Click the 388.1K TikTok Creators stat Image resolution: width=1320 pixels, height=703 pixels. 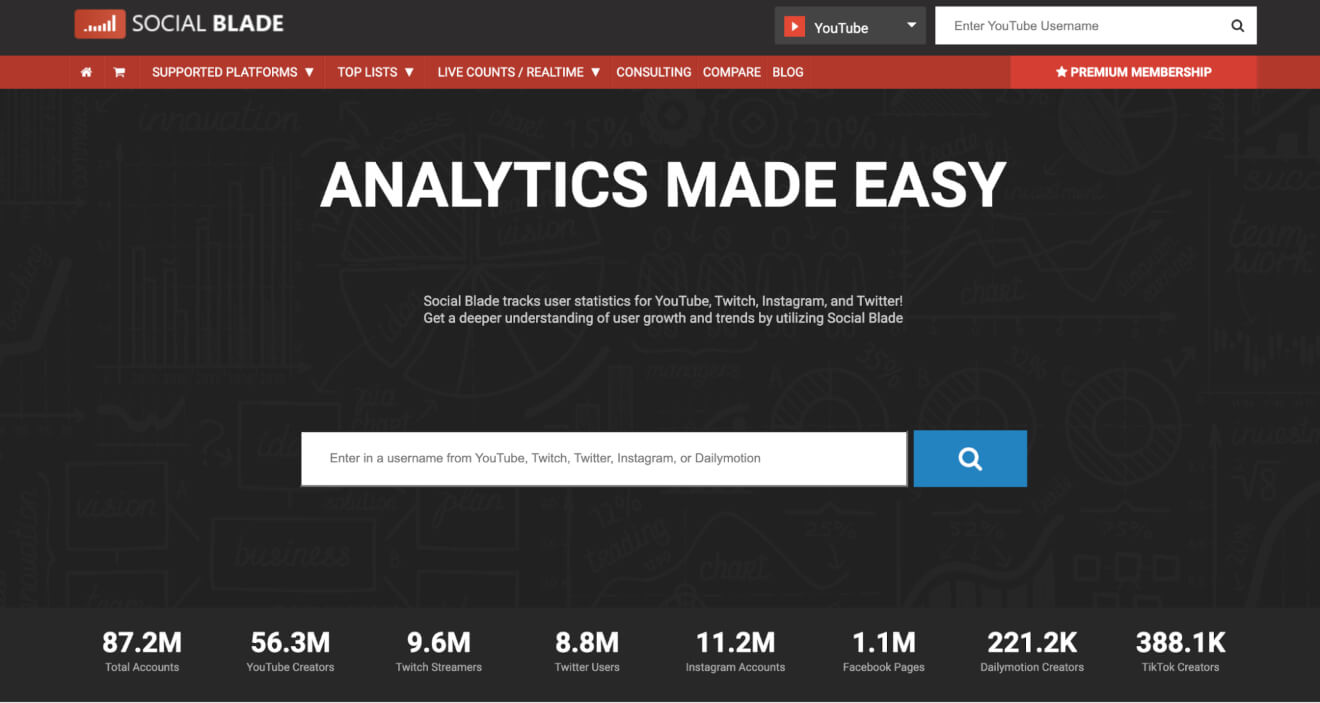(1180, 651)
